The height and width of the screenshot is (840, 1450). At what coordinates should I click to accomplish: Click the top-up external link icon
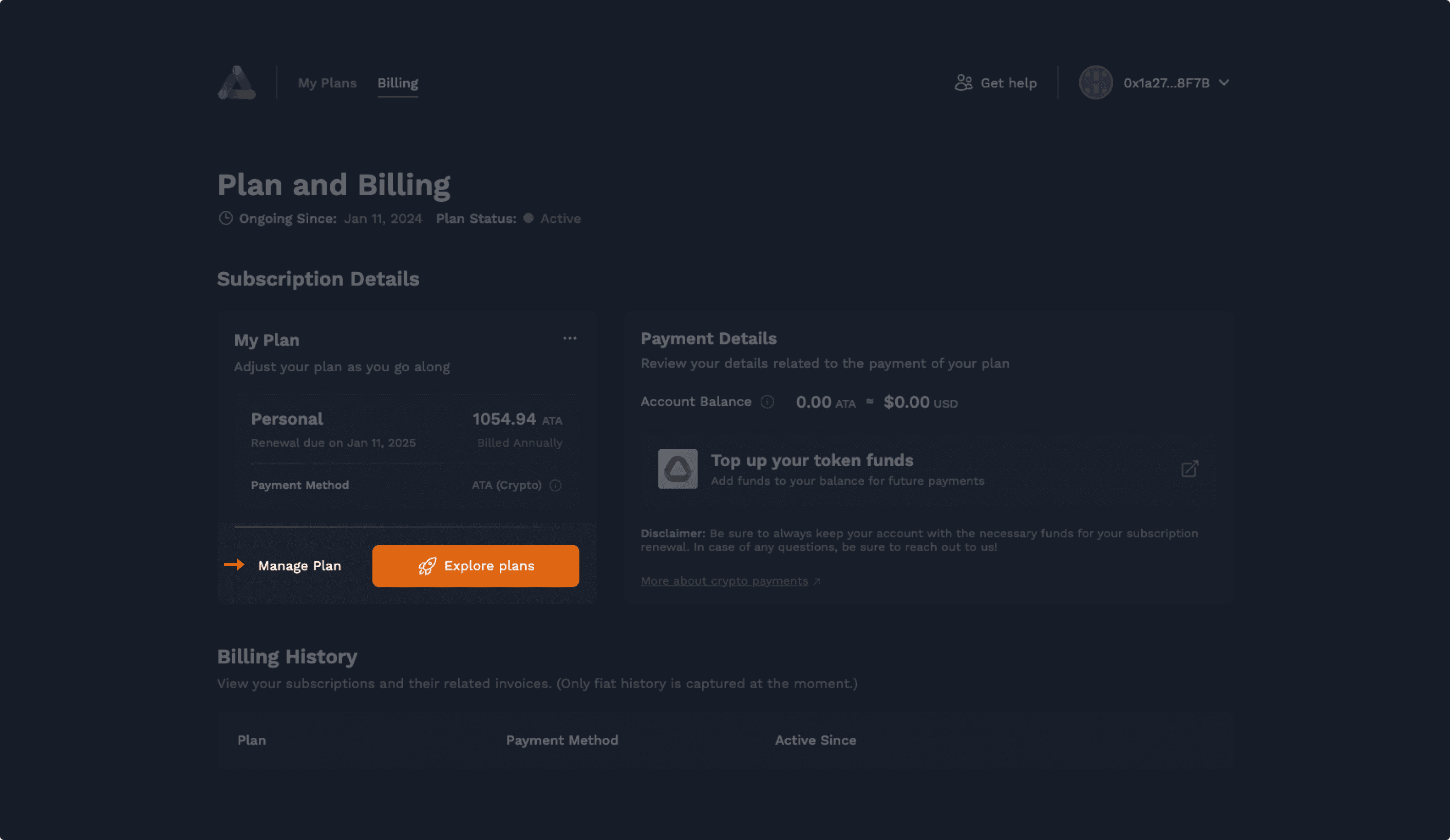(x=1190, y=469)
